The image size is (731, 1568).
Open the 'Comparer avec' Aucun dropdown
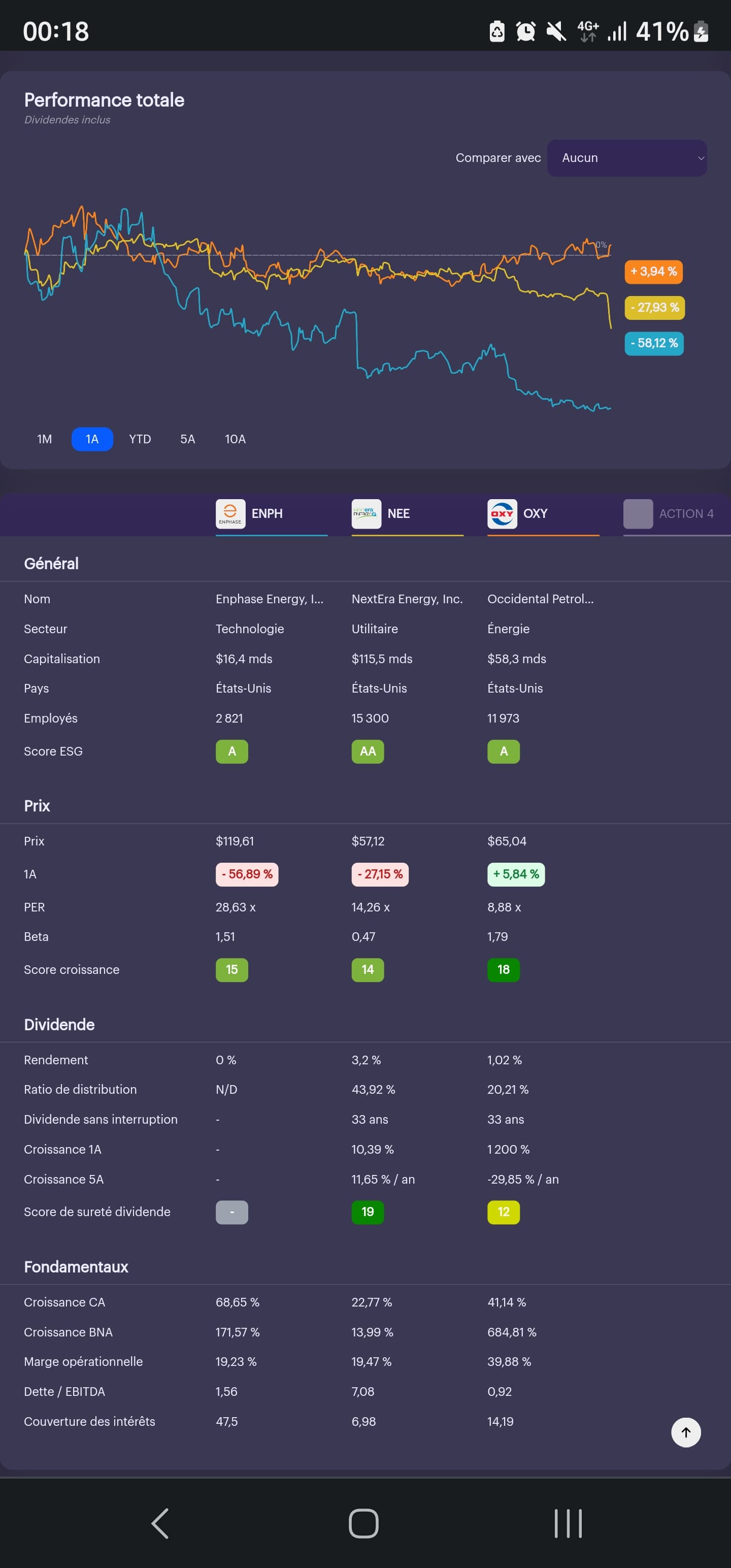click(626, 158)
